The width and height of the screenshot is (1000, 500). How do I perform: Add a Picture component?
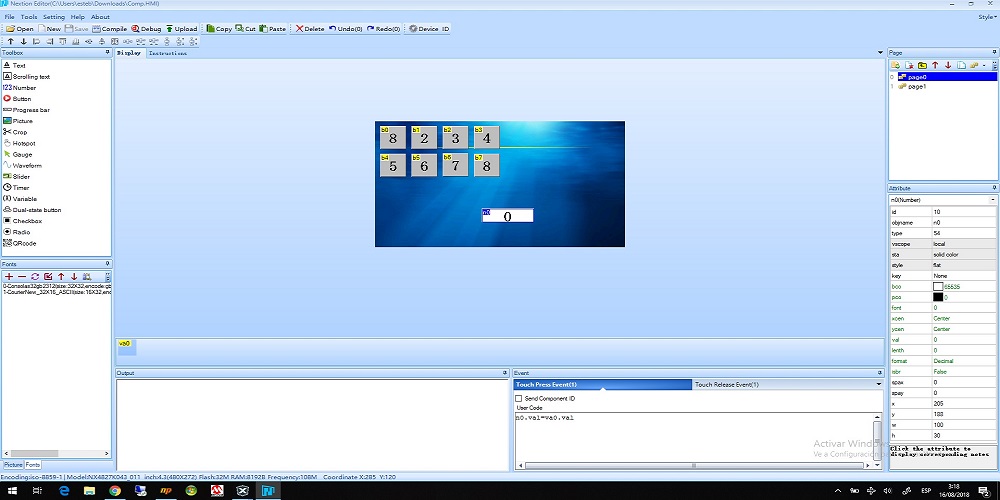(18, 121)
